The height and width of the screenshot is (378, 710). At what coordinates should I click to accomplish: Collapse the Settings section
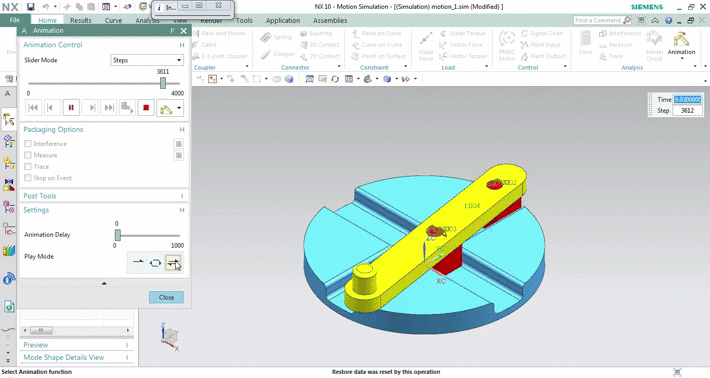182,210
